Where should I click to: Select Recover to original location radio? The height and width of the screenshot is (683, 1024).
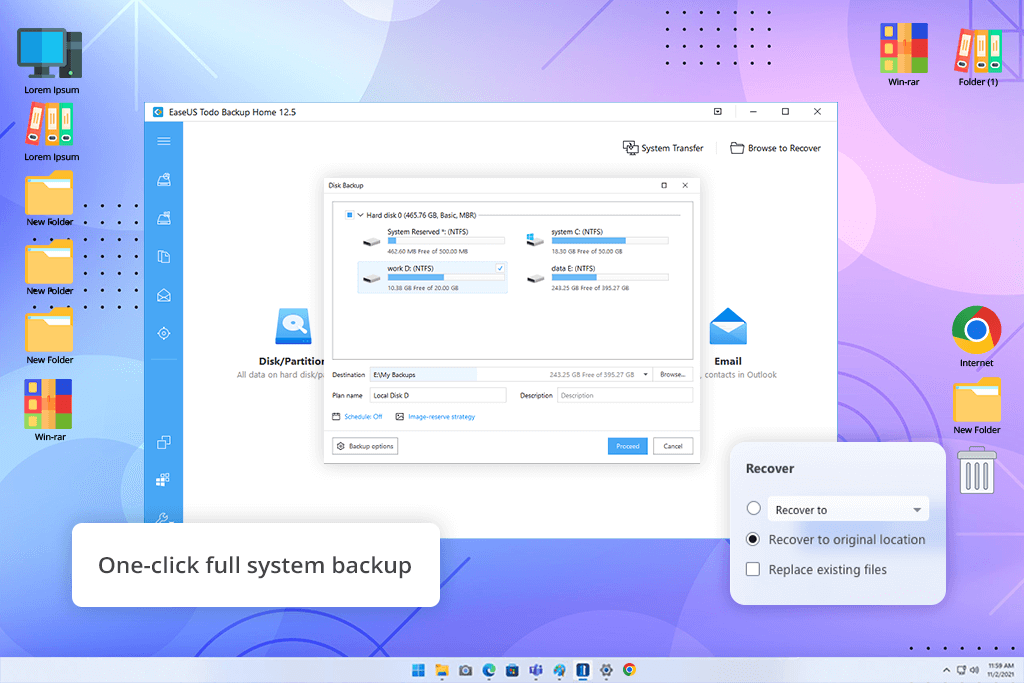pos(753,539)
